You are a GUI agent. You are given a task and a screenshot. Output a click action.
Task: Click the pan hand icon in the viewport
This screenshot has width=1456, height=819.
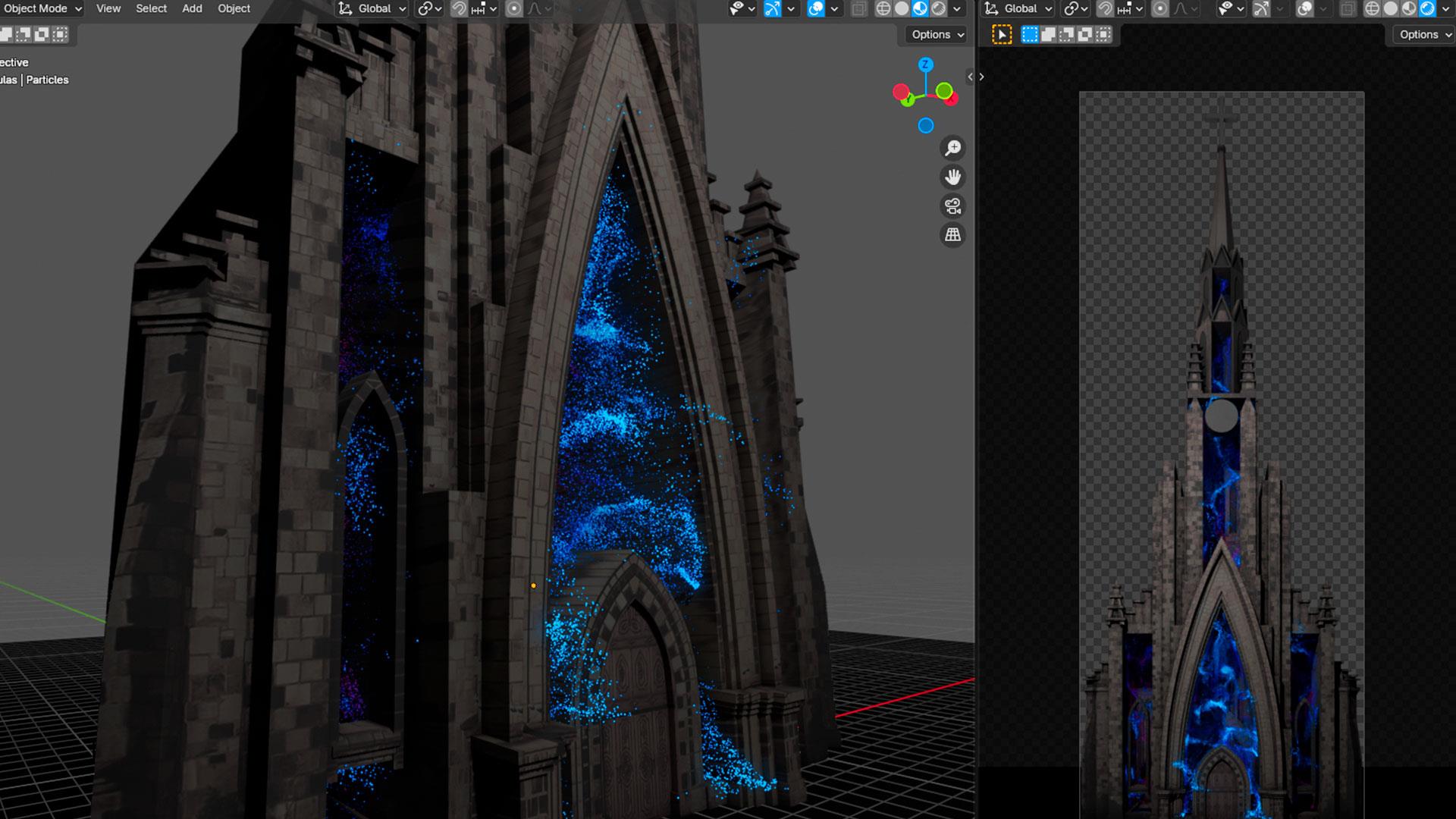pos(952,177)
